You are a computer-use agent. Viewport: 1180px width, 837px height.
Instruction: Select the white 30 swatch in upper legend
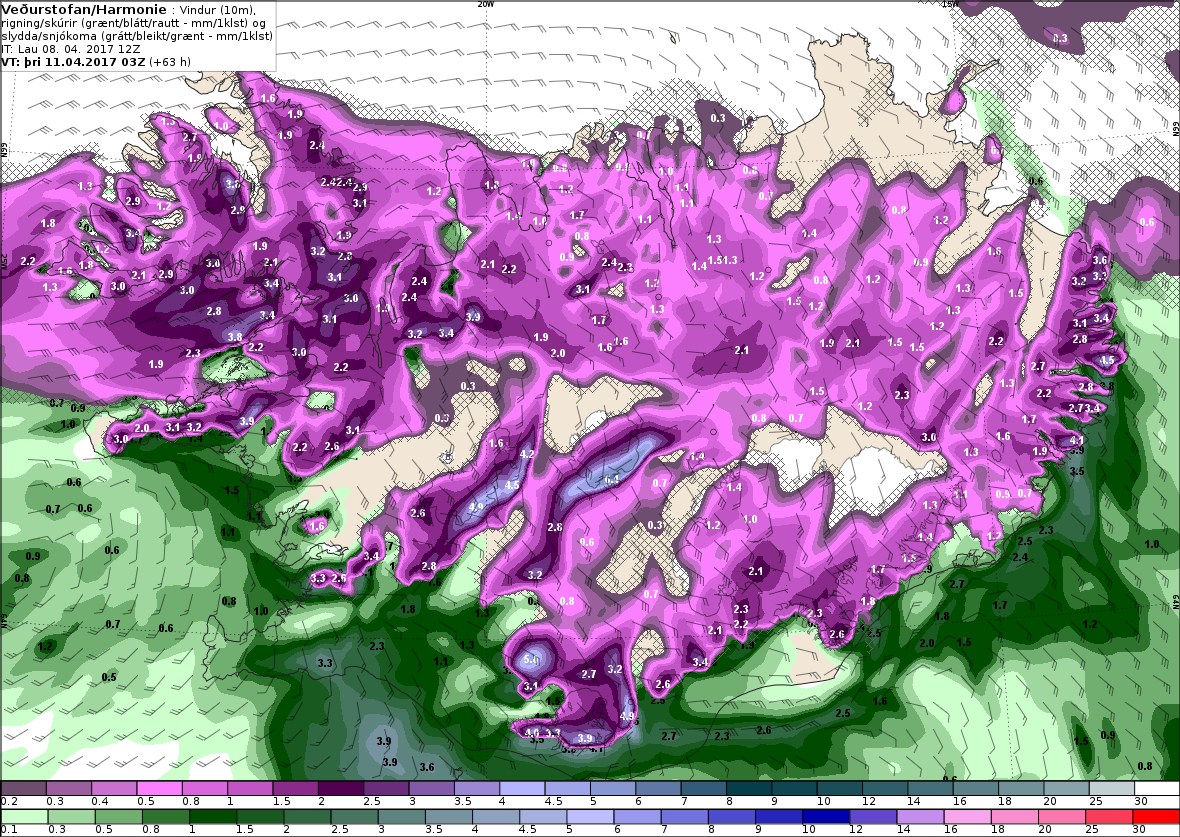(1157, 788)
